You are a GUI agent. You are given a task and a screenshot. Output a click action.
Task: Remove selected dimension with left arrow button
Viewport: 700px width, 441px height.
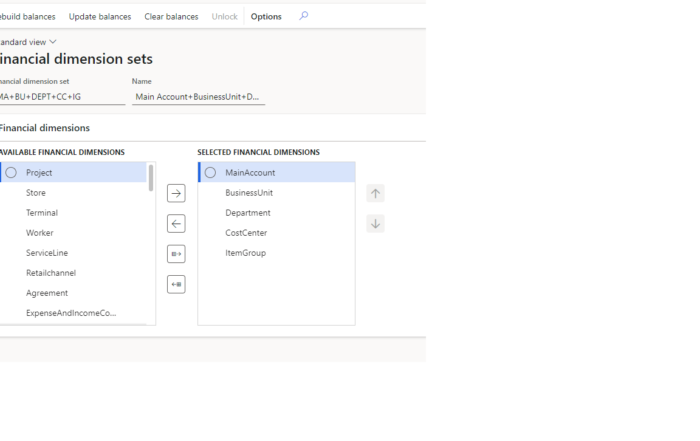click(176, 224)
